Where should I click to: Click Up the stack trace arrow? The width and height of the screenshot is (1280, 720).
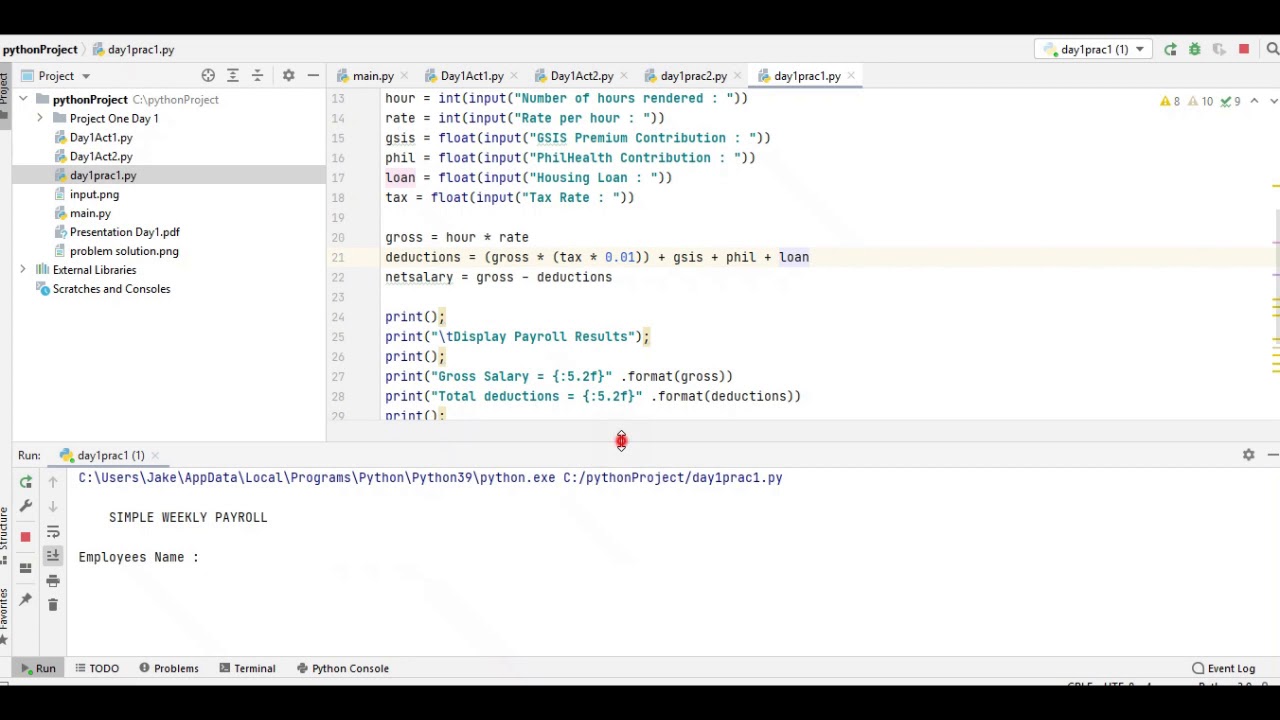click(x=53, y=482)
